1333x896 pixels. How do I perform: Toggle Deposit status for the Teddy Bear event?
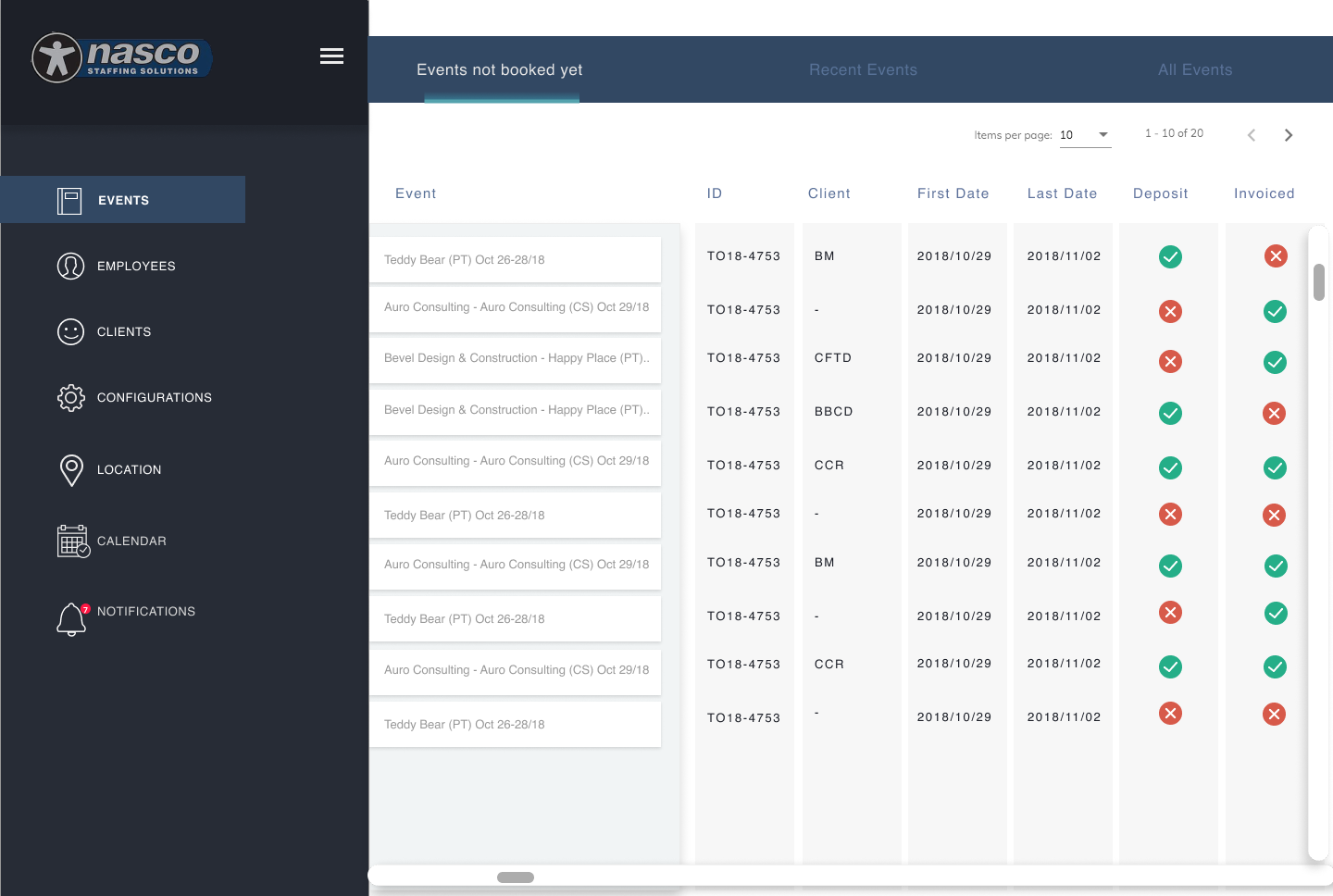1170,256
